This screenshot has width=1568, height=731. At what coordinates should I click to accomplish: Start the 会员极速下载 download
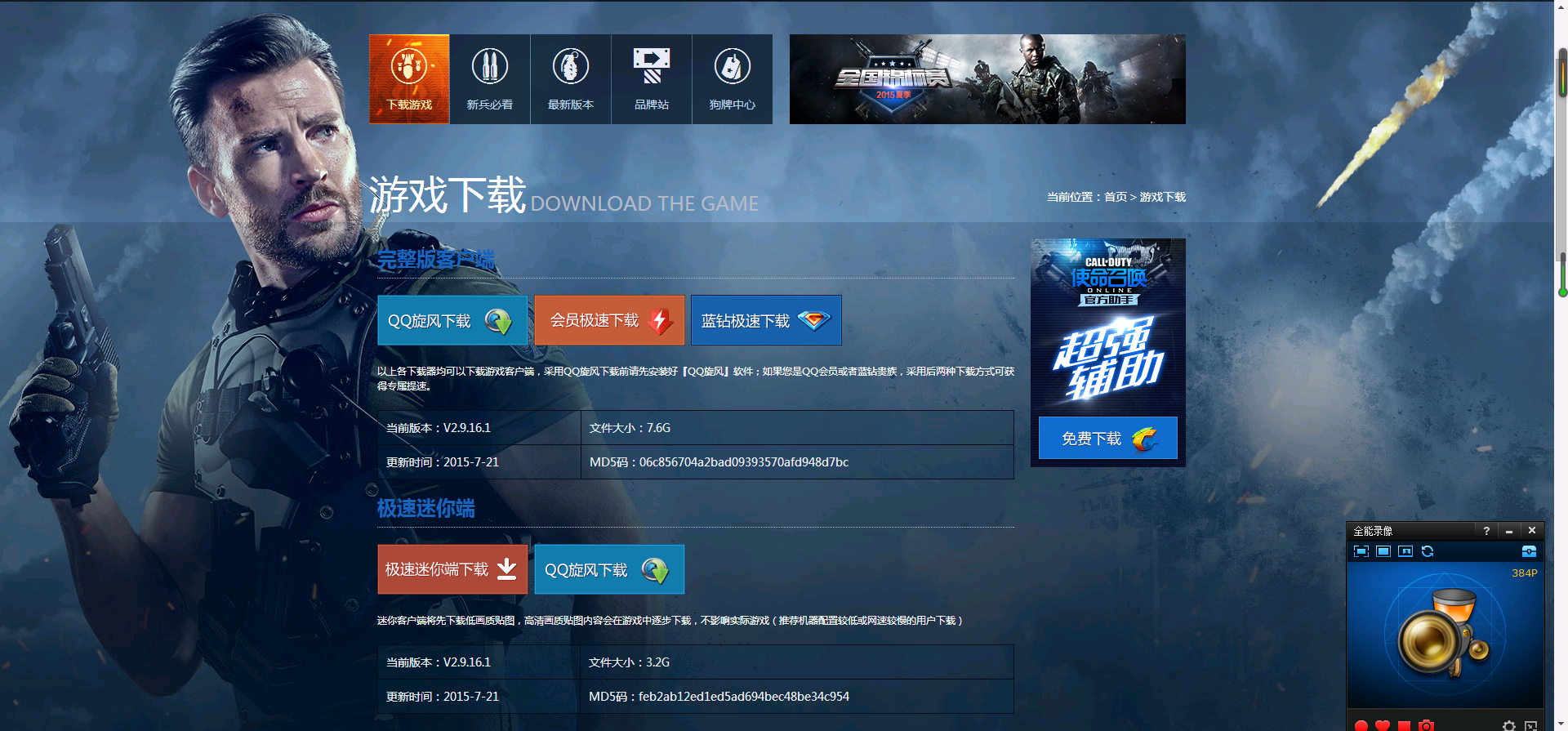(x=609, y=320)
